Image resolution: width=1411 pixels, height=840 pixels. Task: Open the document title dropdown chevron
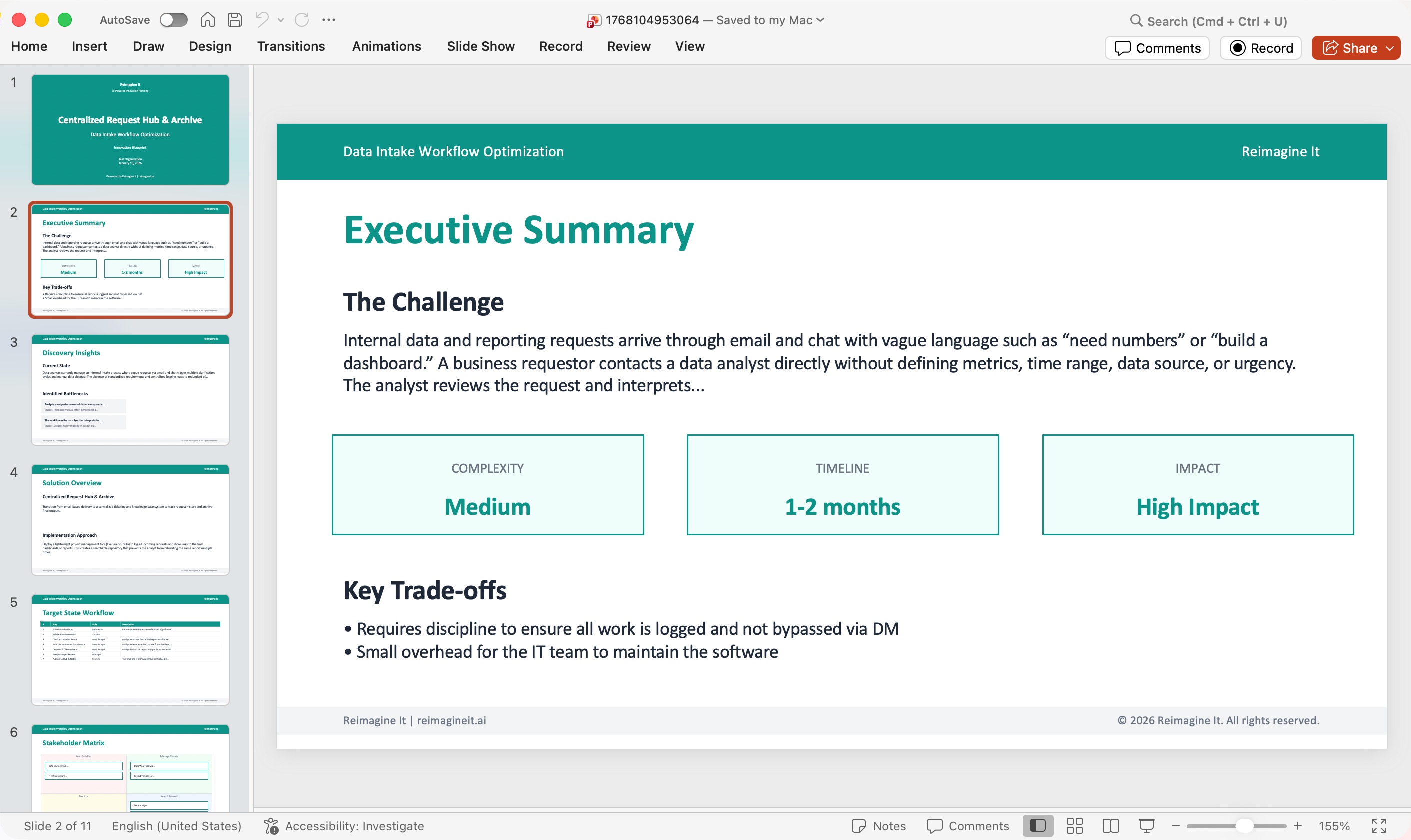(x=820, y=20)
